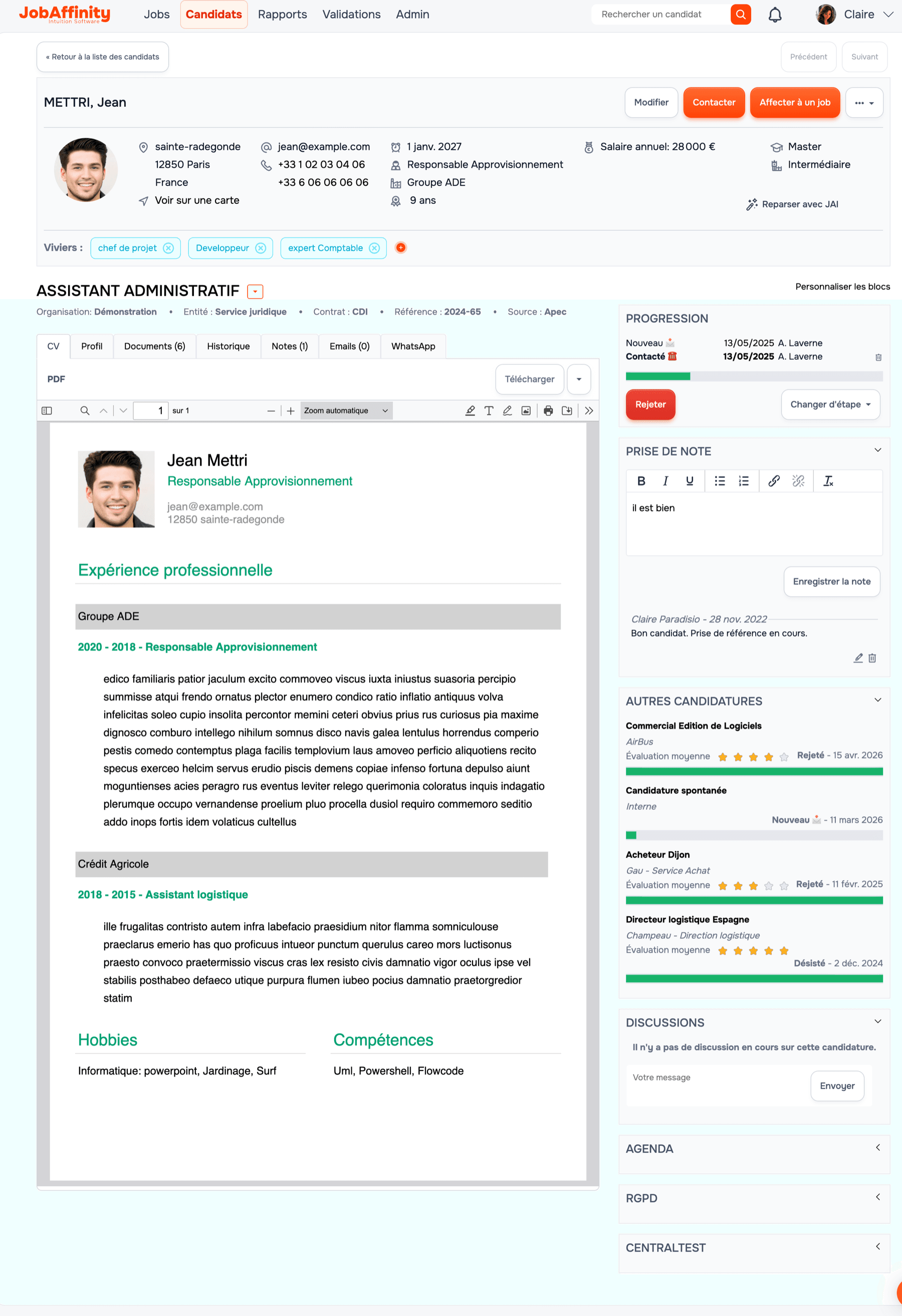The image size is (902, 1316).
Task: Open Voir sur une carte link
Action: [196, 200]
